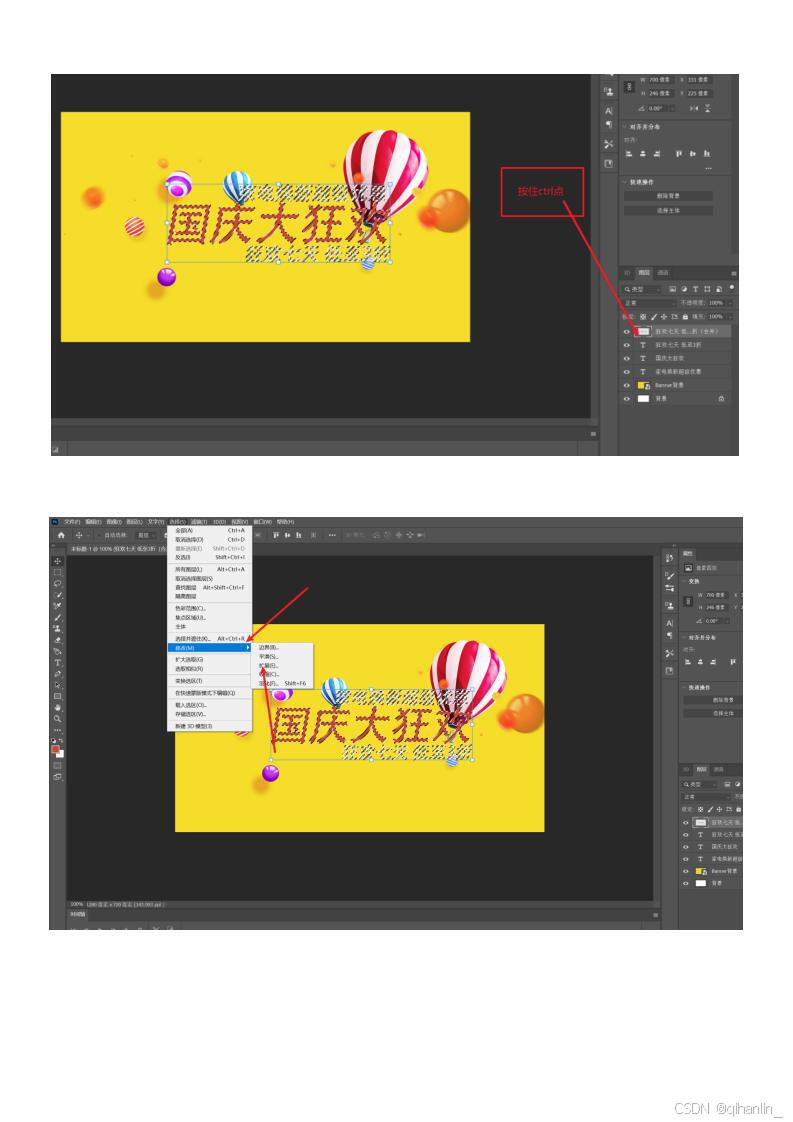This screenshot has width=793, height=1122.
Task: Click the Home icon in lower screenshot options bar
Action: pos(61,535)
